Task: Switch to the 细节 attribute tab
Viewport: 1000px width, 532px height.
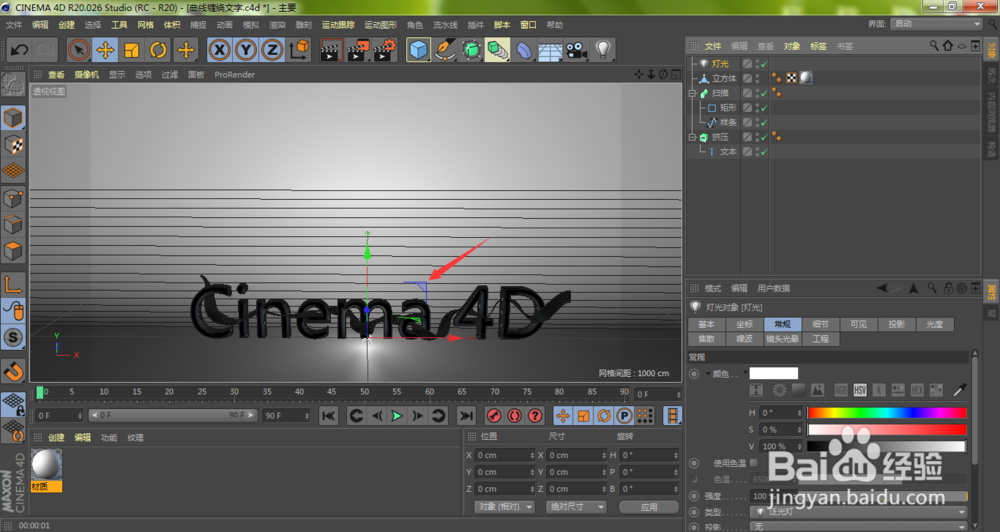Action: click(x=820, y=324)
